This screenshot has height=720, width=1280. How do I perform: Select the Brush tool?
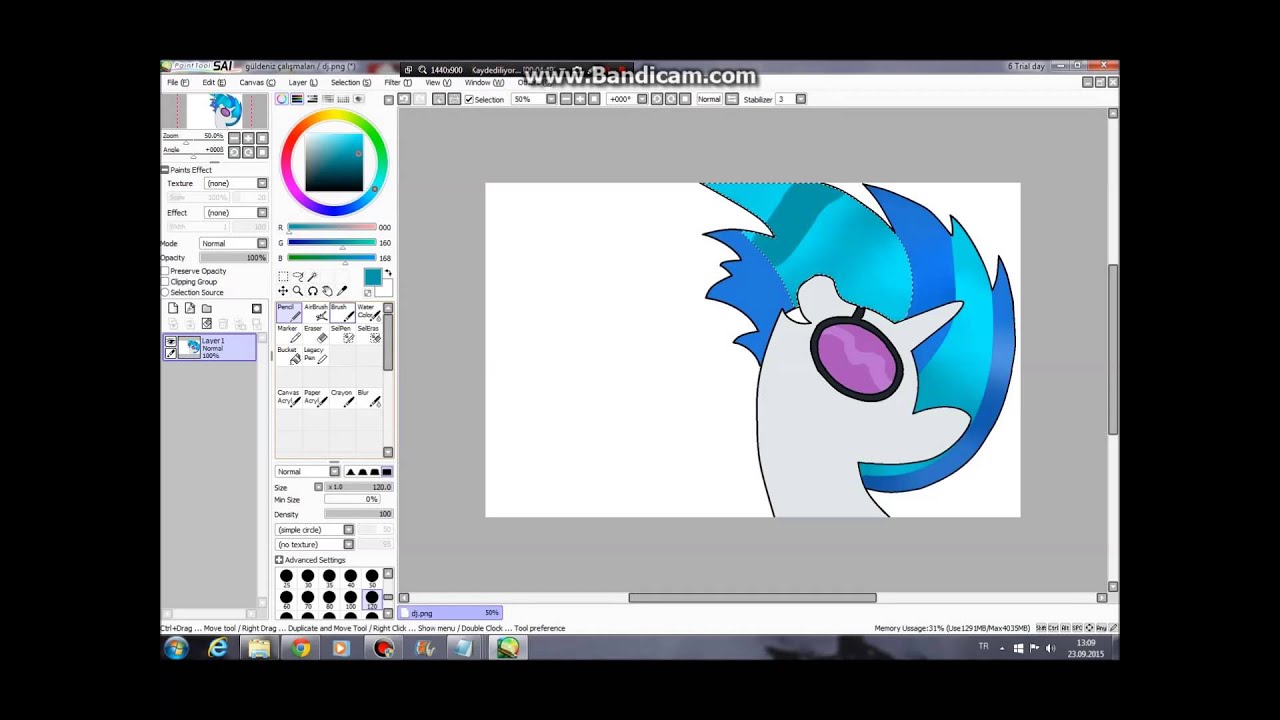coord(342,312)
